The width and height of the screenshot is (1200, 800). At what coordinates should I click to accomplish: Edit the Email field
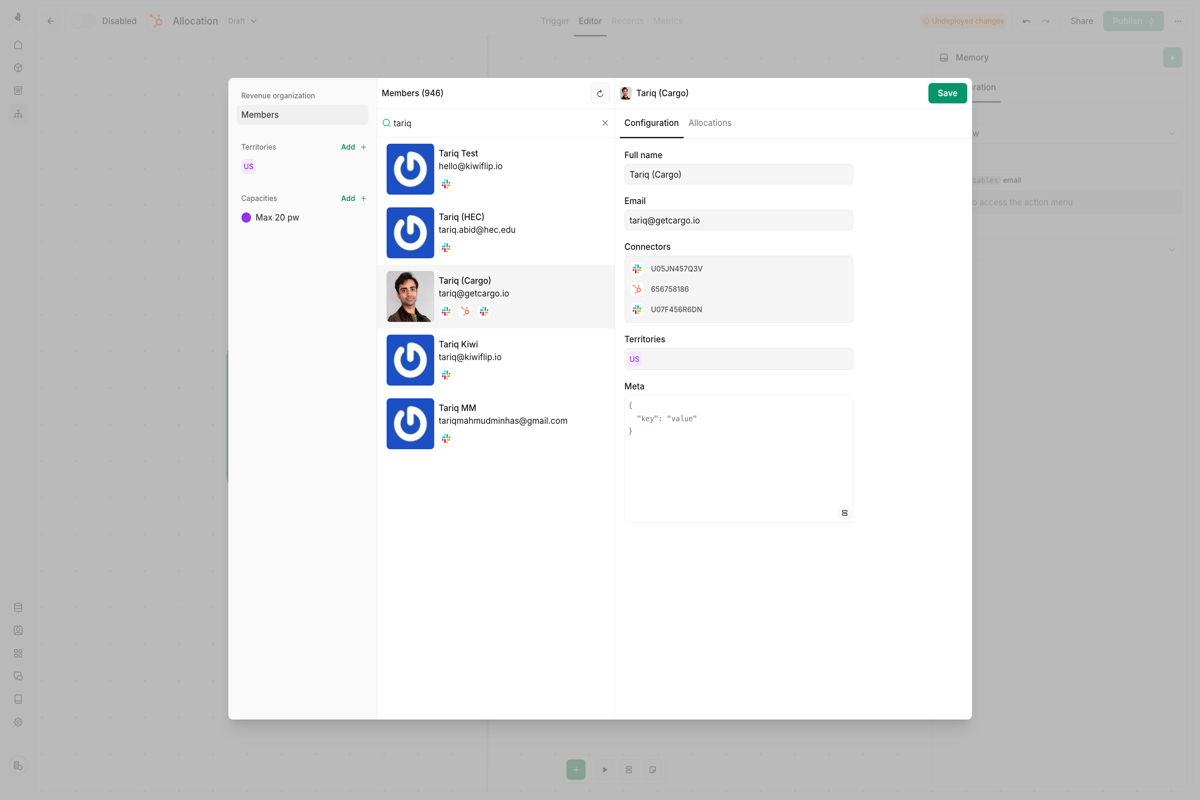click(738, 220)
